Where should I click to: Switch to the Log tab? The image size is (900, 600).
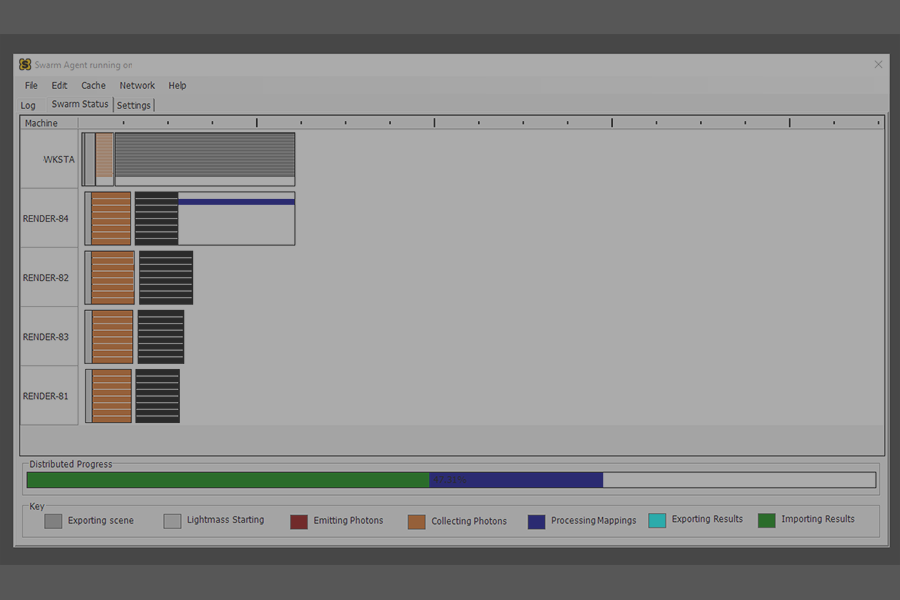coord(28,105)
